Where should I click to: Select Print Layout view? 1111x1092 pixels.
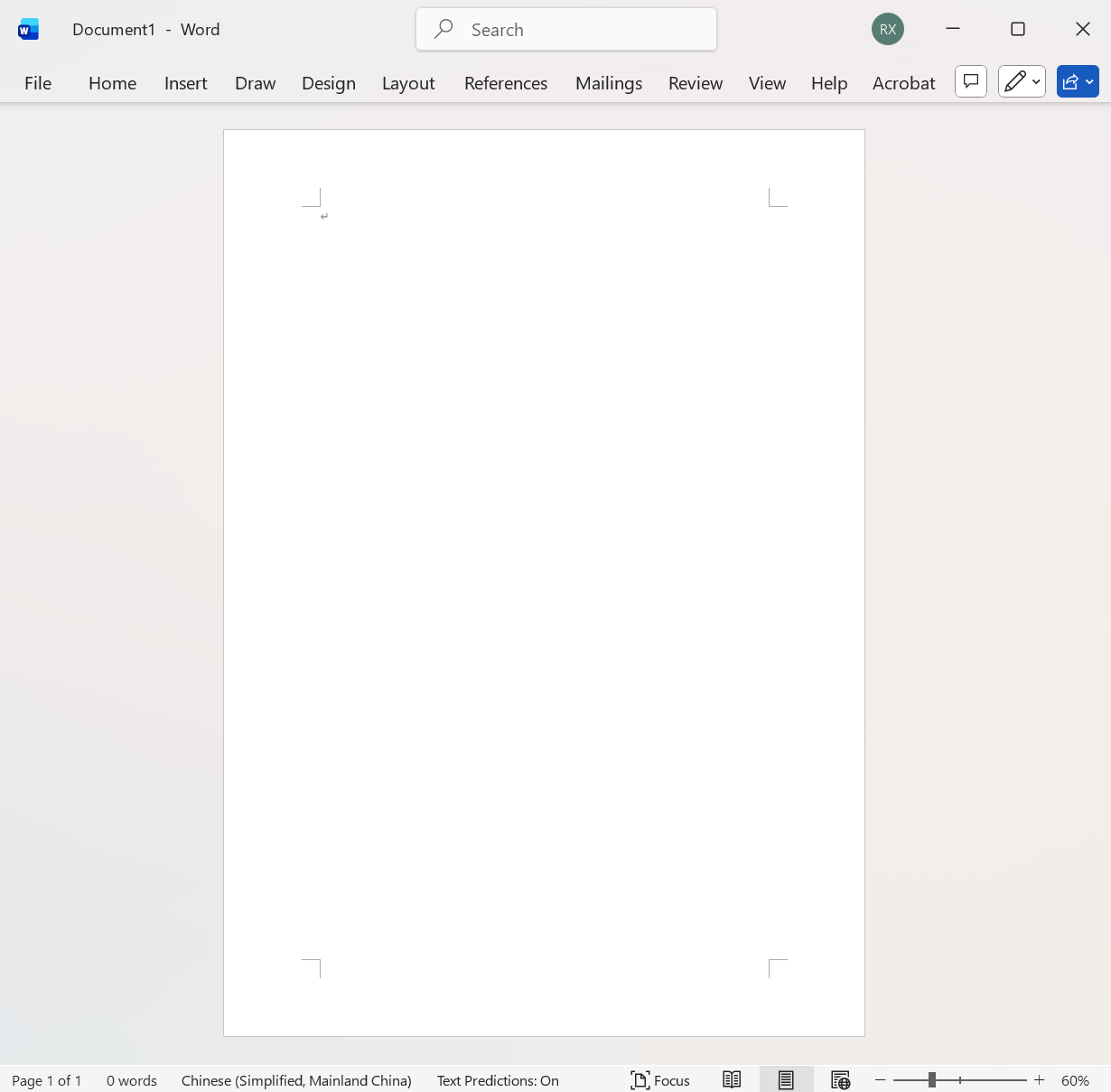coord(785,1079)
